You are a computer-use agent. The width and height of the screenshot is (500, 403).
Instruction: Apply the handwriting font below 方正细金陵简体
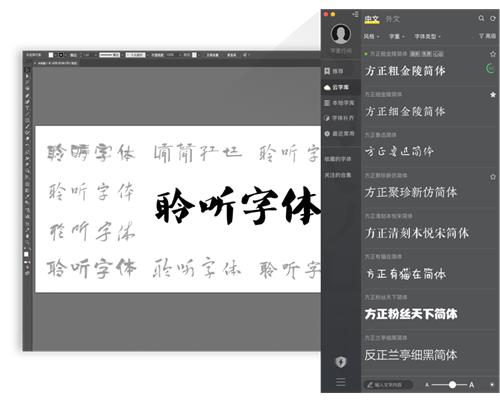pos(399,152)
